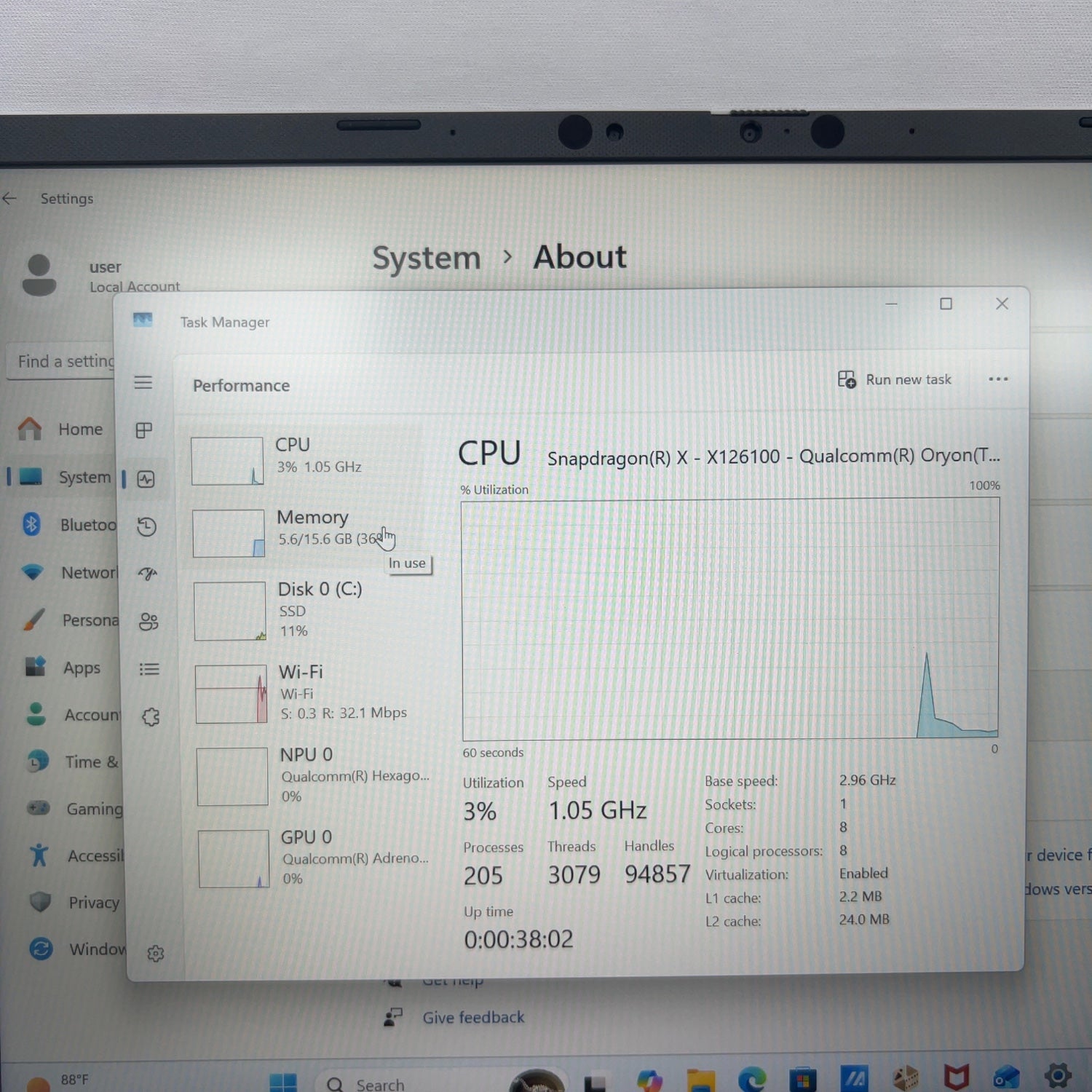
Task: Open the Services puzzle icon in sidebar
Action: click(151, 717)
